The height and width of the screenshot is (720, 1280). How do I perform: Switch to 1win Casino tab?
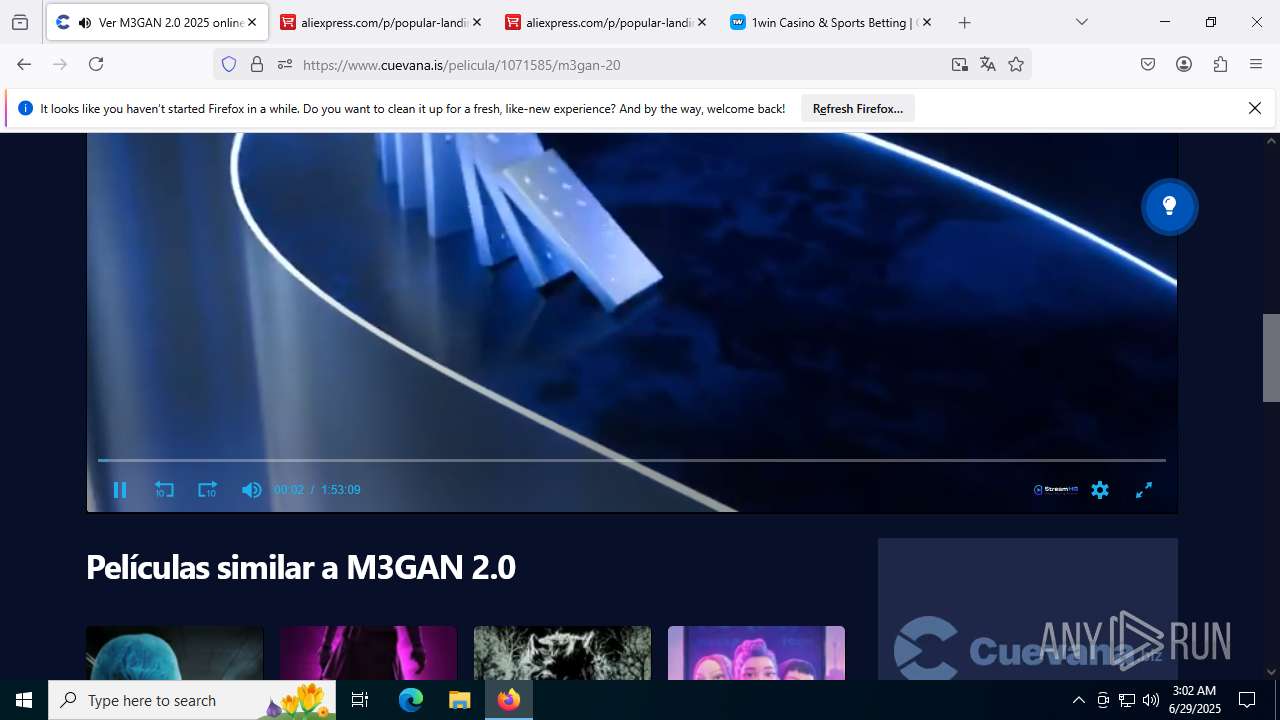831,22
